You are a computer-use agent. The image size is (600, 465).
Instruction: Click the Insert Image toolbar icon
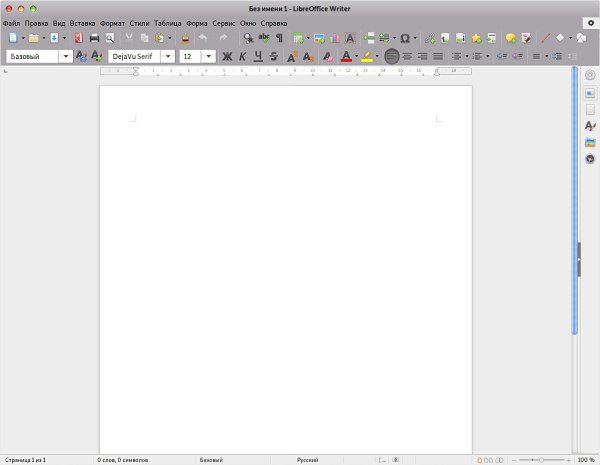coord(320,38)
